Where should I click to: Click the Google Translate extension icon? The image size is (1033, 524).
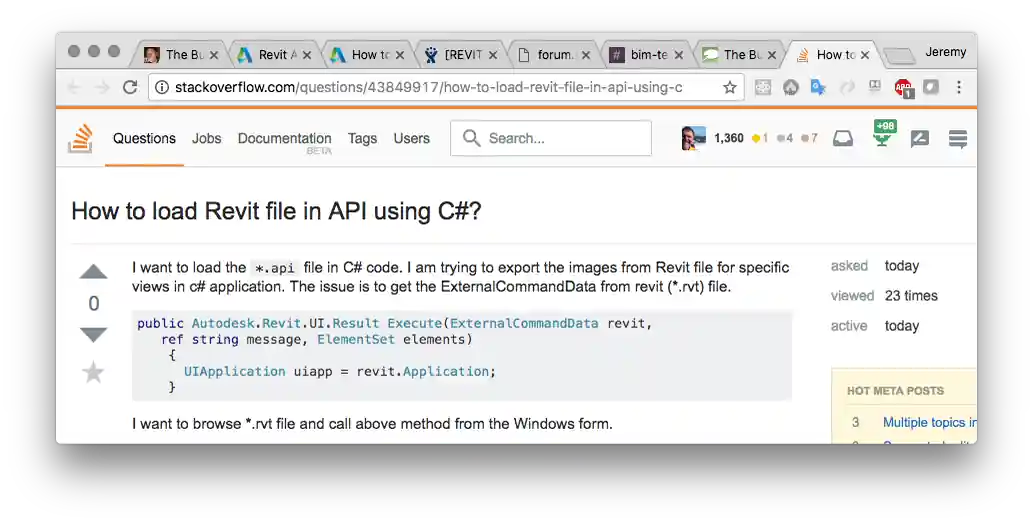(x=818, y=88)
